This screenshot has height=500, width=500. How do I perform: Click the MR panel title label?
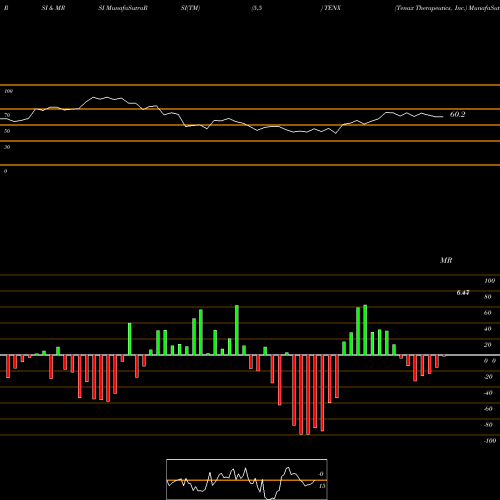coord(446,260)
